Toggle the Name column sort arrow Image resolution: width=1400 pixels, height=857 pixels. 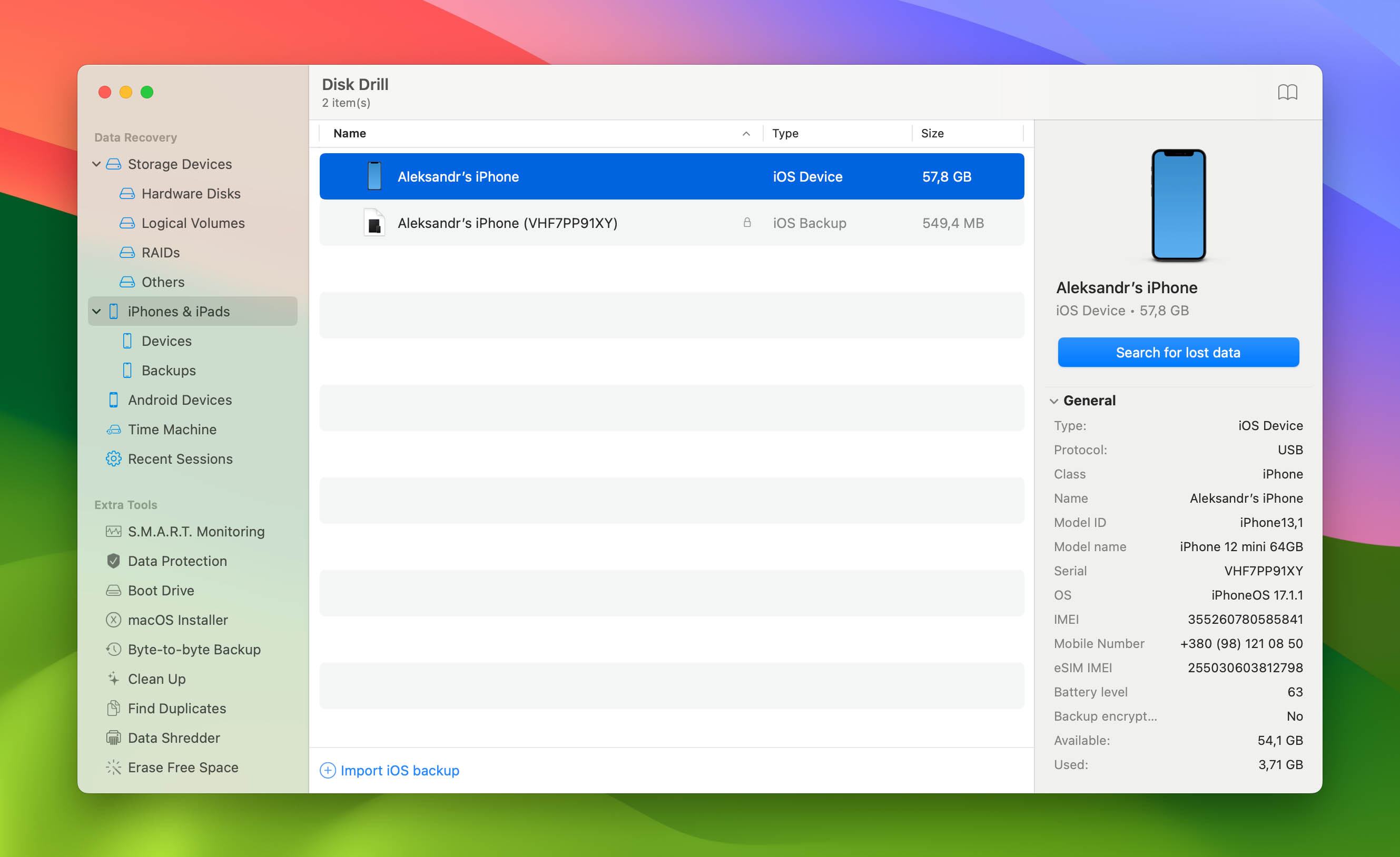[x=746, y=134]
